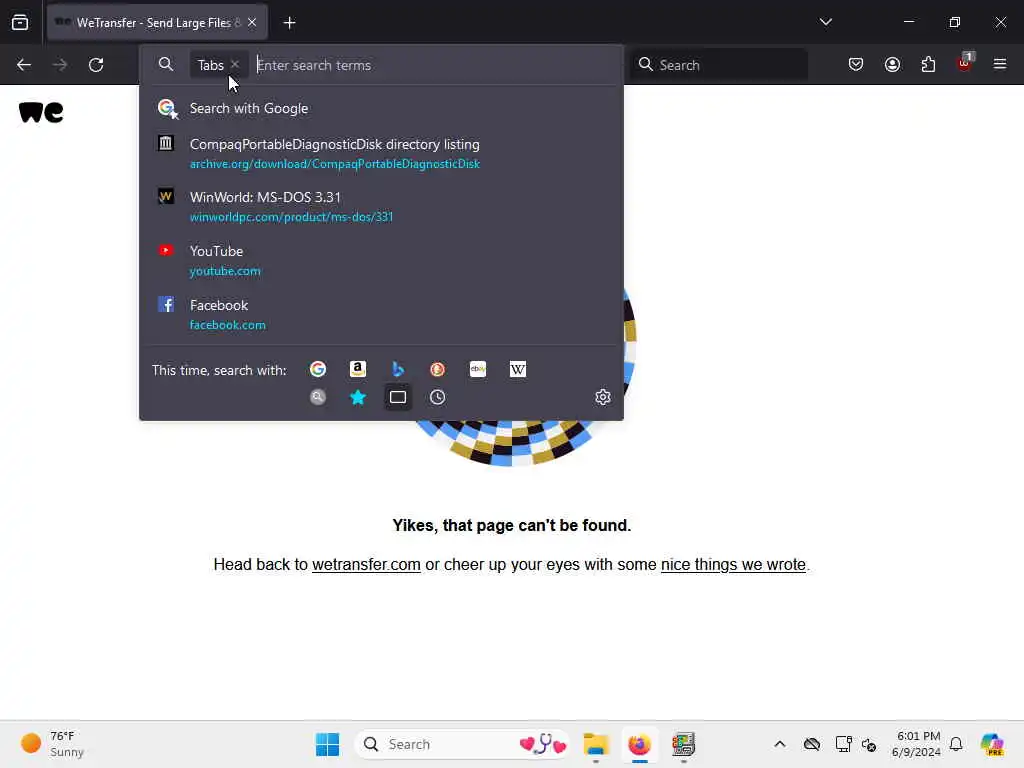Open the display/network tray icon
This screenshot has width=1024, height=768.
coord(843,744)
